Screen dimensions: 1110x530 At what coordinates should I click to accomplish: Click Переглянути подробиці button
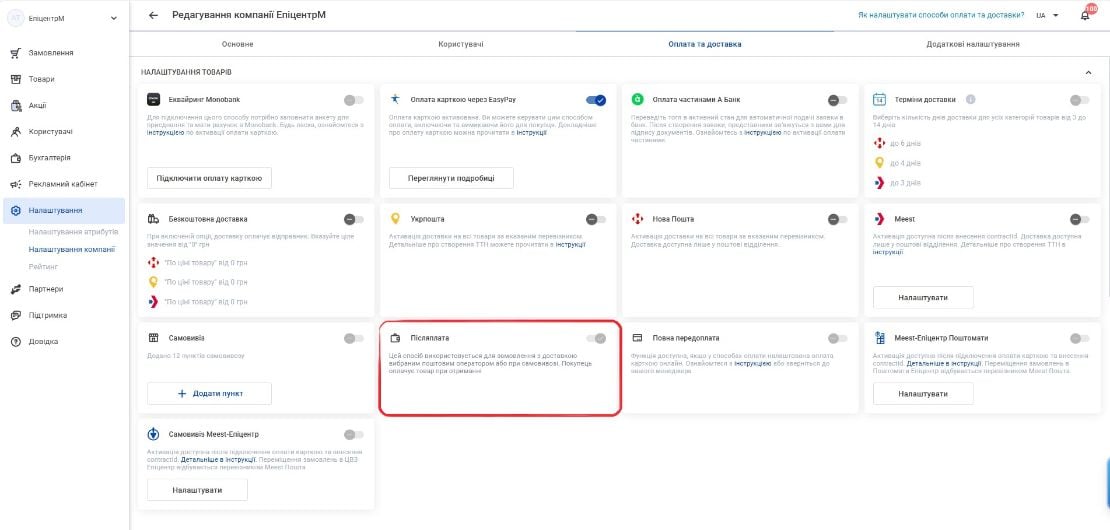[451, 178]
